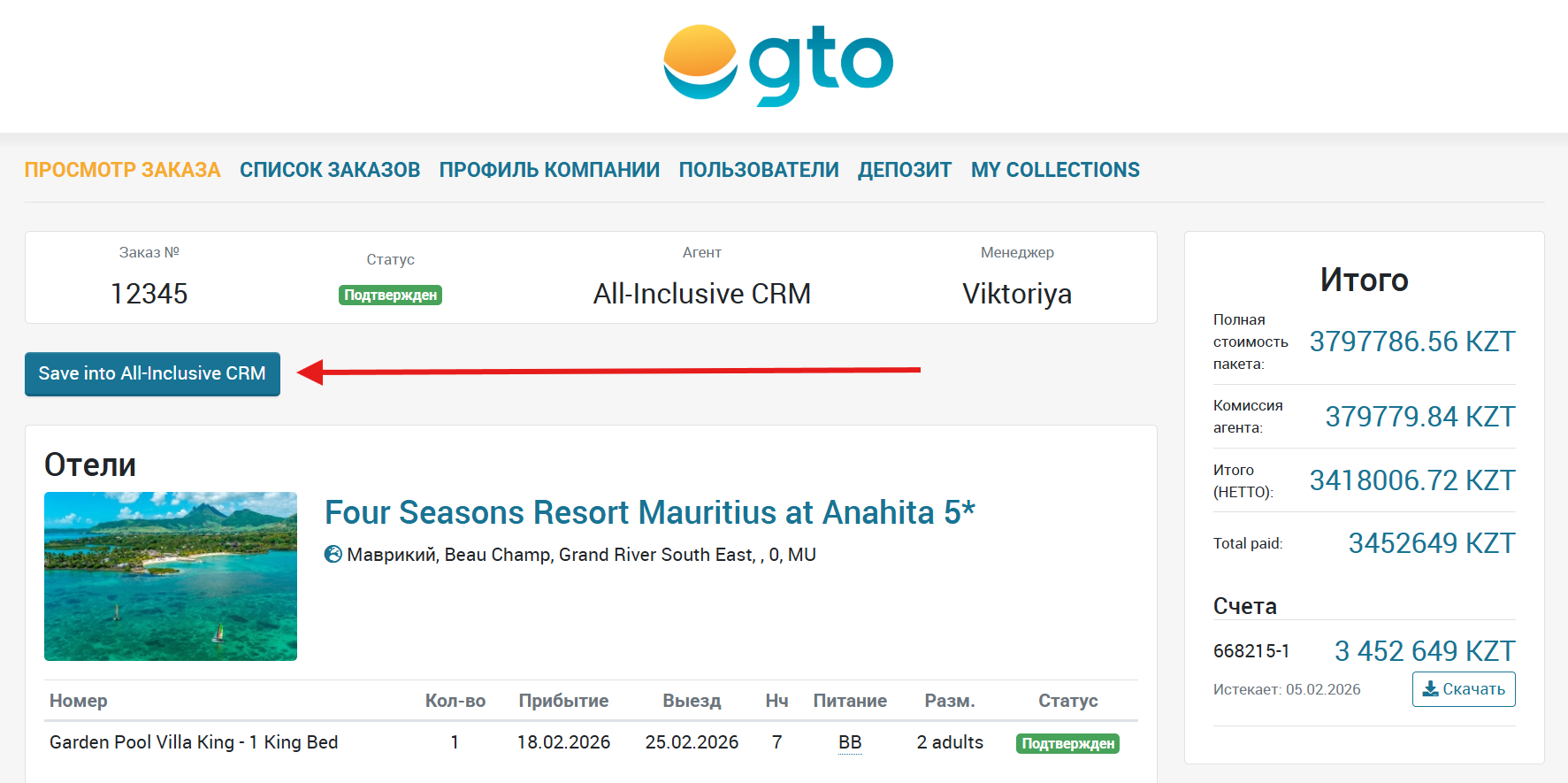Click the GTO logo
Viewport: 1568px width, 783px height.
click(x=778, y=64)
